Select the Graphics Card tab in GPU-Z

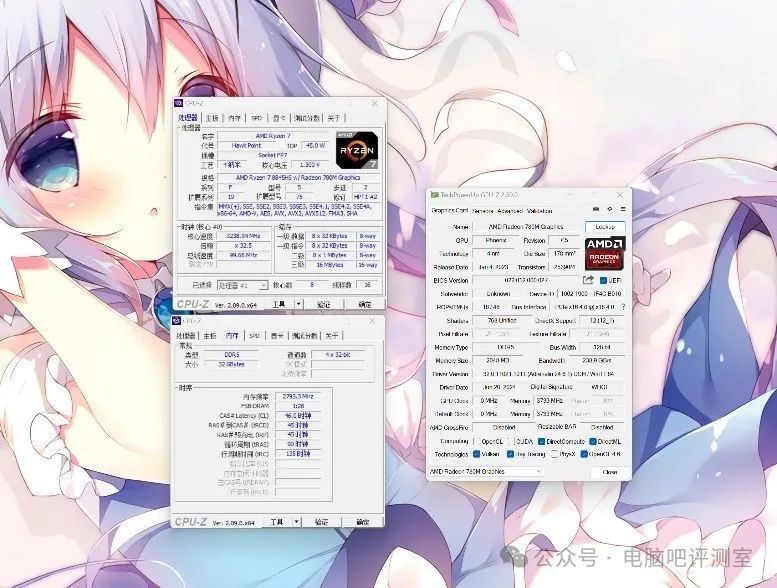(449, 211)
